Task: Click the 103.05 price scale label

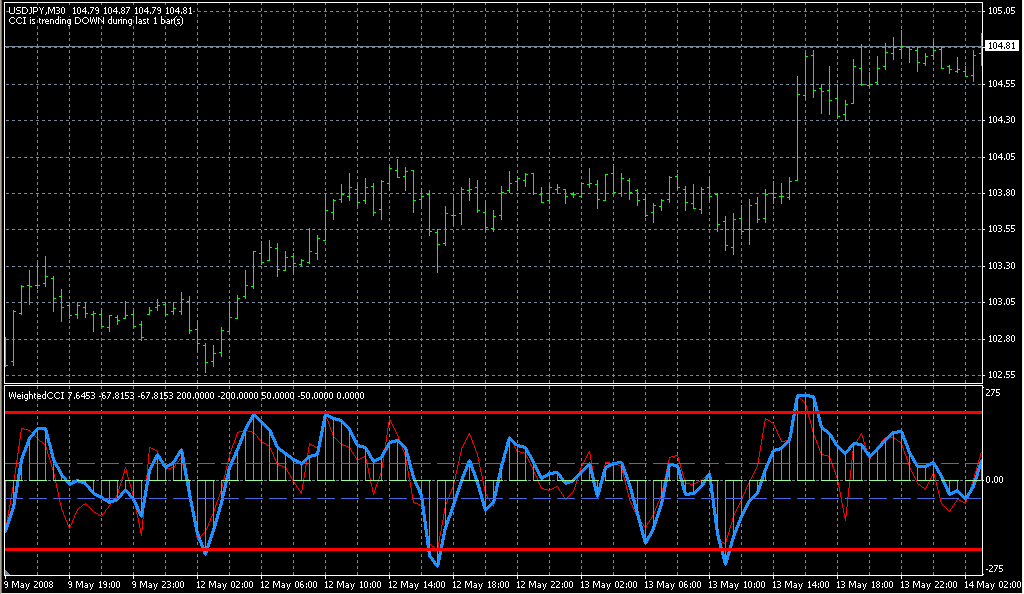Action: pos(1000,302)
